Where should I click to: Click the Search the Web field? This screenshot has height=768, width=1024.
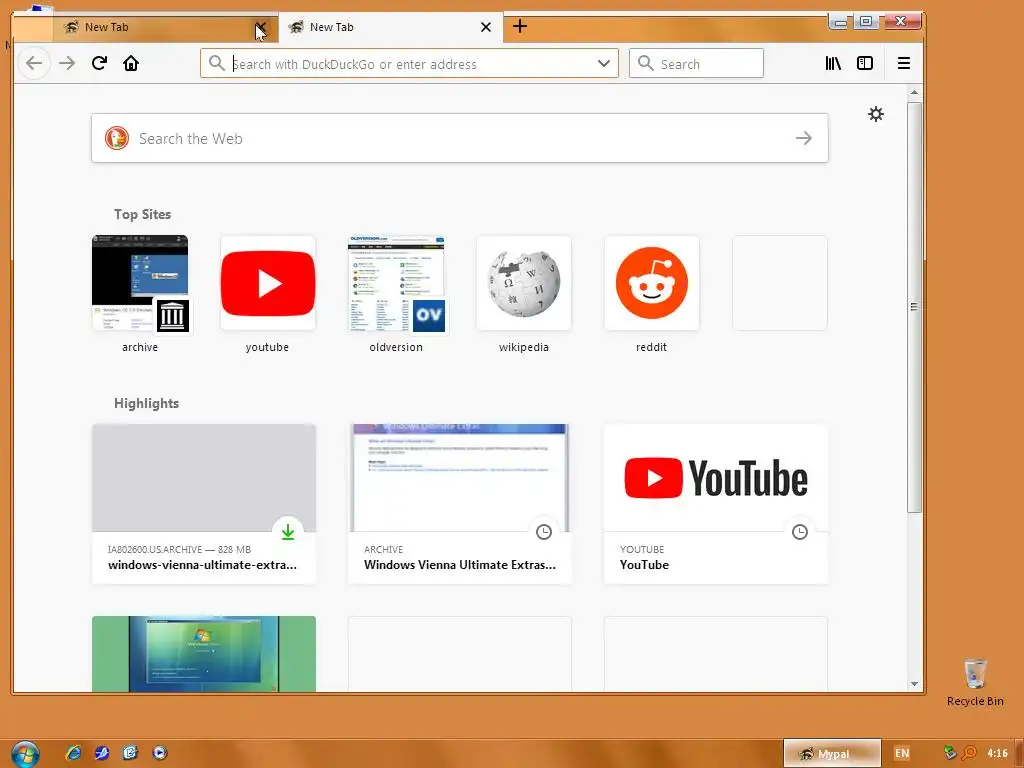point(460,138)
